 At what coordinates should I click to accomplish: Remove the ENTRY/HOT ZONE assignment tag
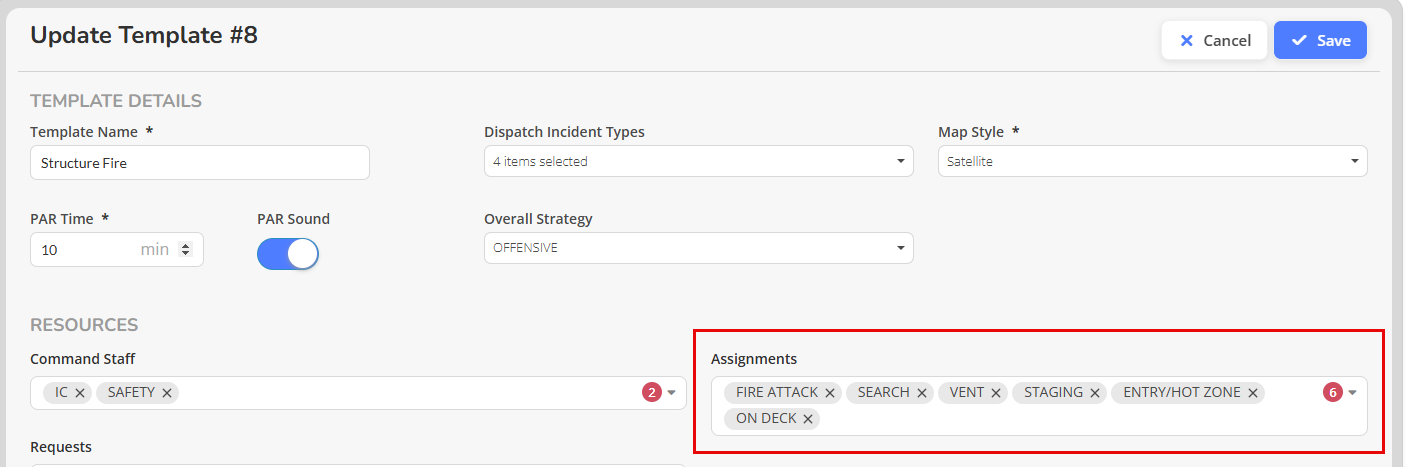coord(1252,393)
